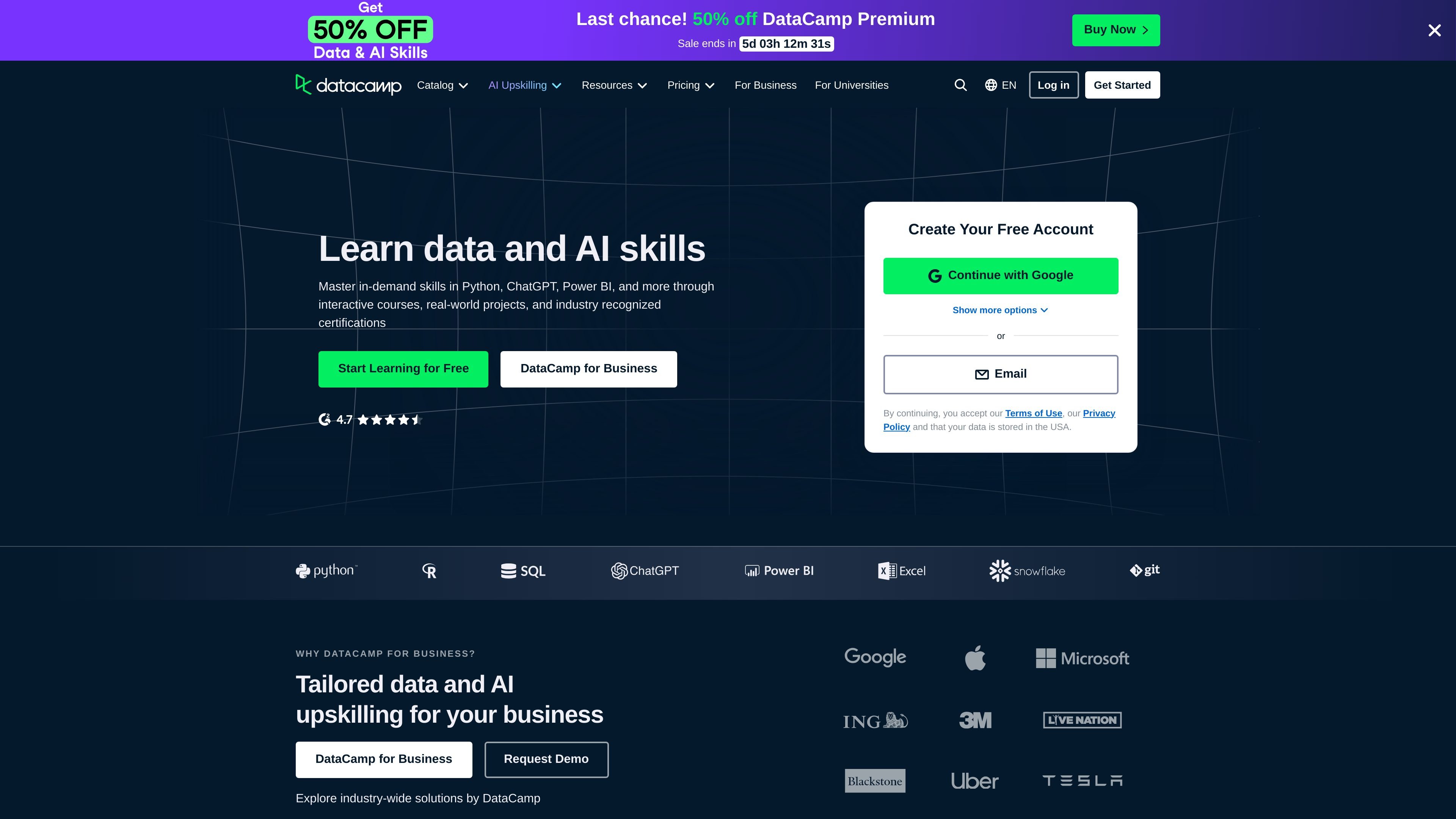
Task: Click the ING company logo
Action: coord(875,721)
